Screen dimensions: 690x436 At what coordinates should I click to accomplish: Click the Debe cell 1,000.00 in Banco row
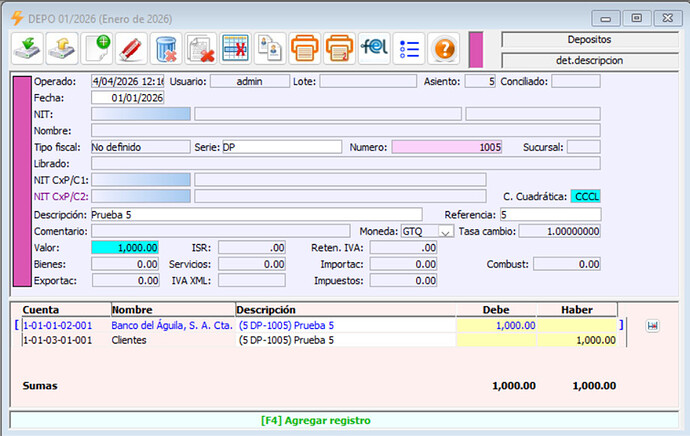coord(497,326)
